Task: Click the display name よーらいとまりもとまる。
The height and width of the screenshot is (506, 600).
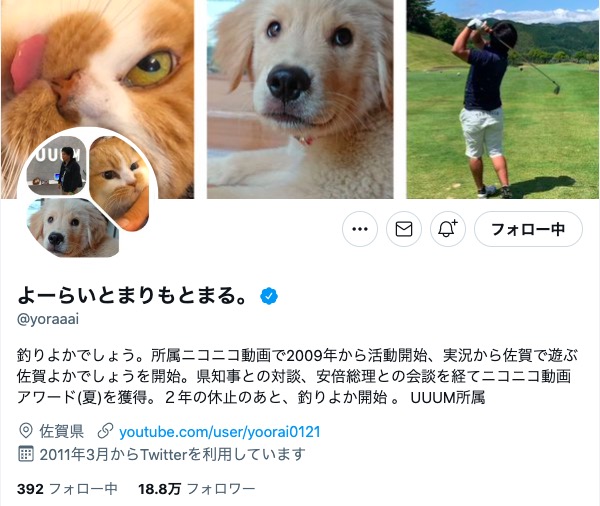Action: (x=132, y=295)
